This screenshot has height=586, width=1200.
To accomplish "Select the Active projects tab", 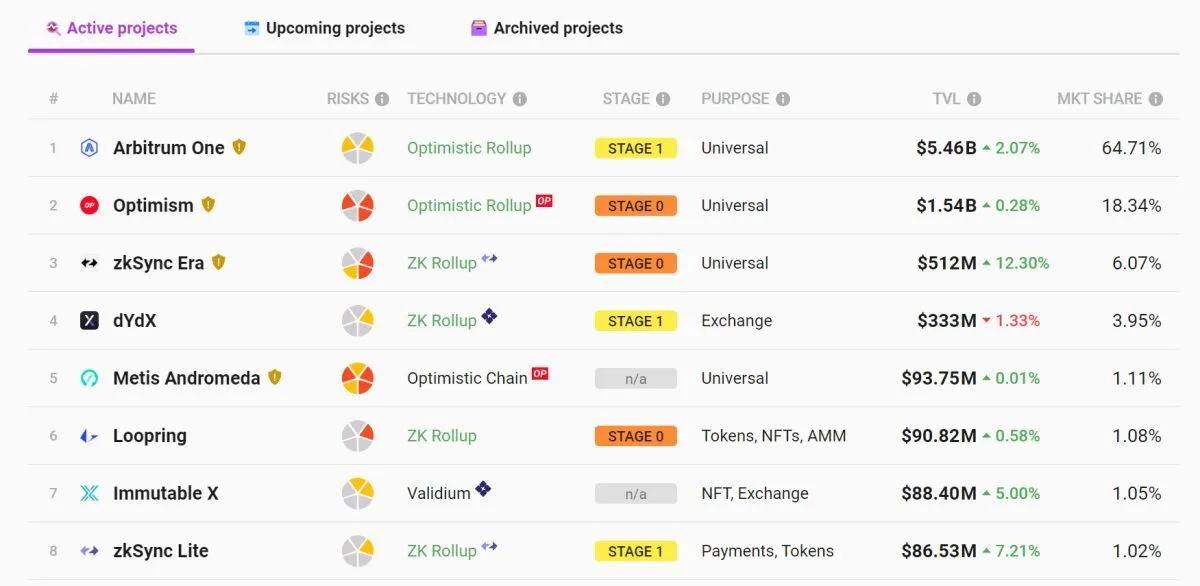I will pos(112,28).
